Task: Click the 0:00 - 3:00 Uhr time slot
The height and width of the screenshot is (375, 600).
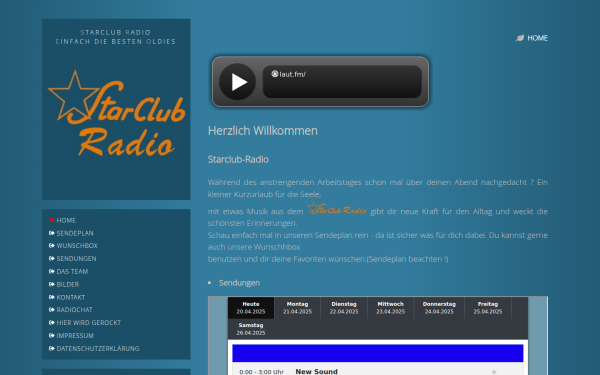Action: coord(261,372)
